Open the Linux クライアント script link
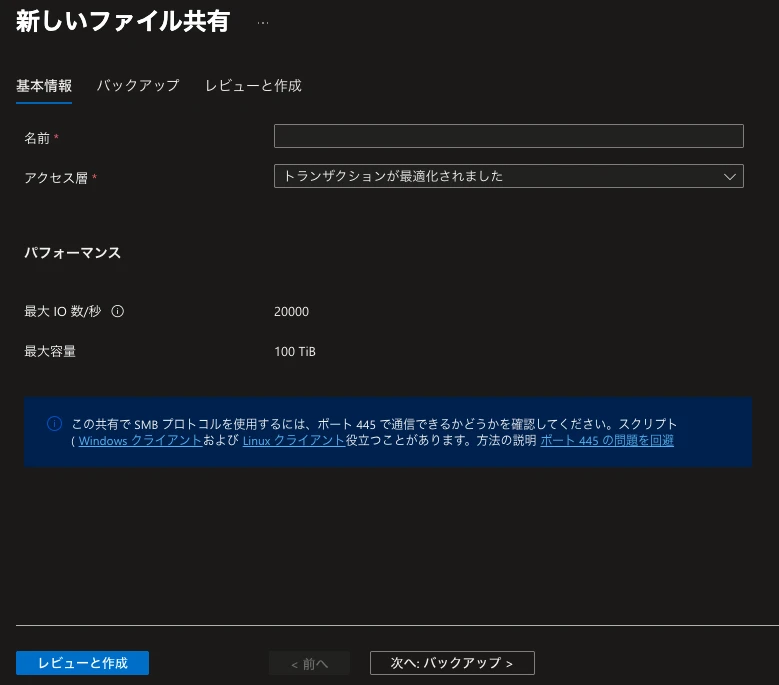 (x=294, y=441)
